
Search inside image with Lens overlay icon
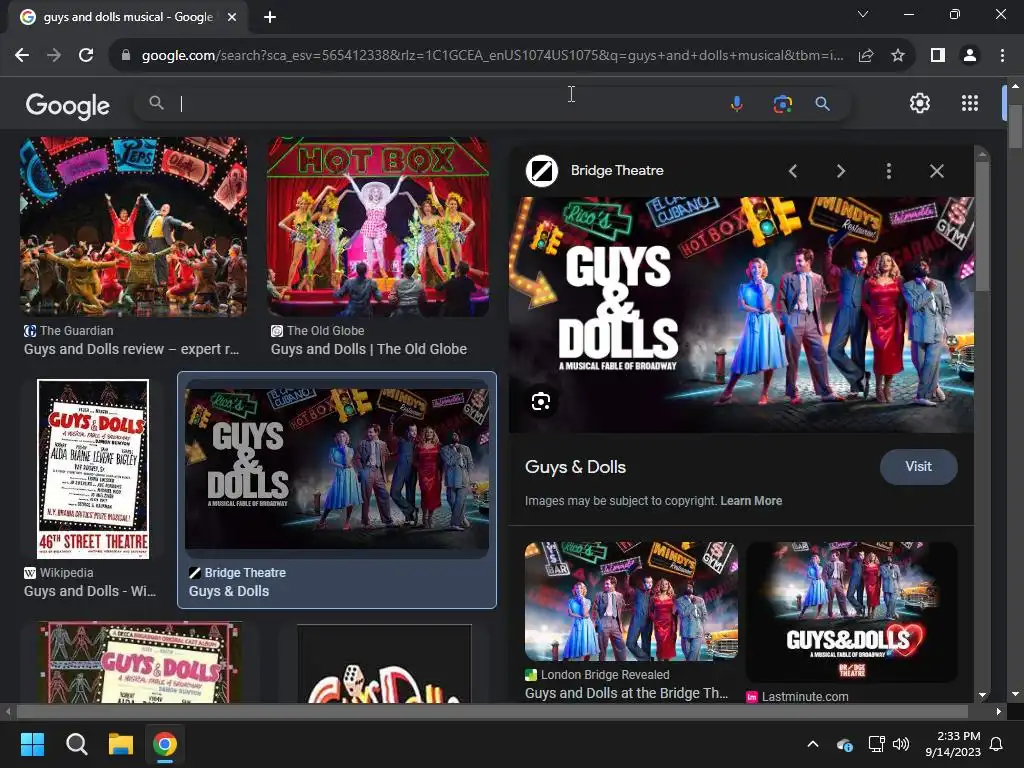[541, 402]
